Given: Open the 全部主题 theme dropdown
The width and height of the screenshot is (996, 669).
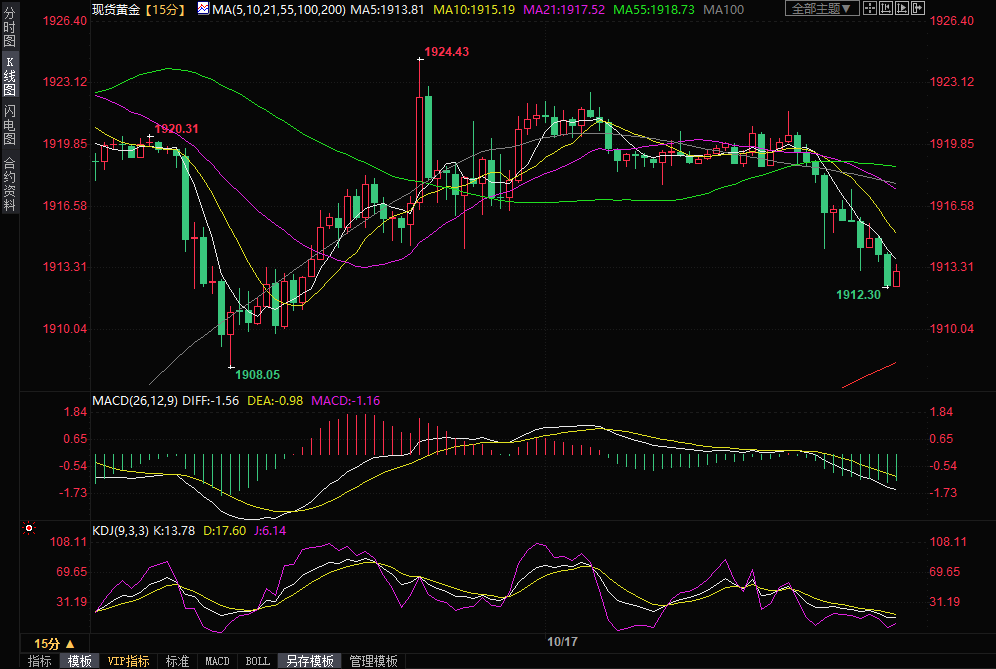Looking at the screenshot, I should [822, 8].
